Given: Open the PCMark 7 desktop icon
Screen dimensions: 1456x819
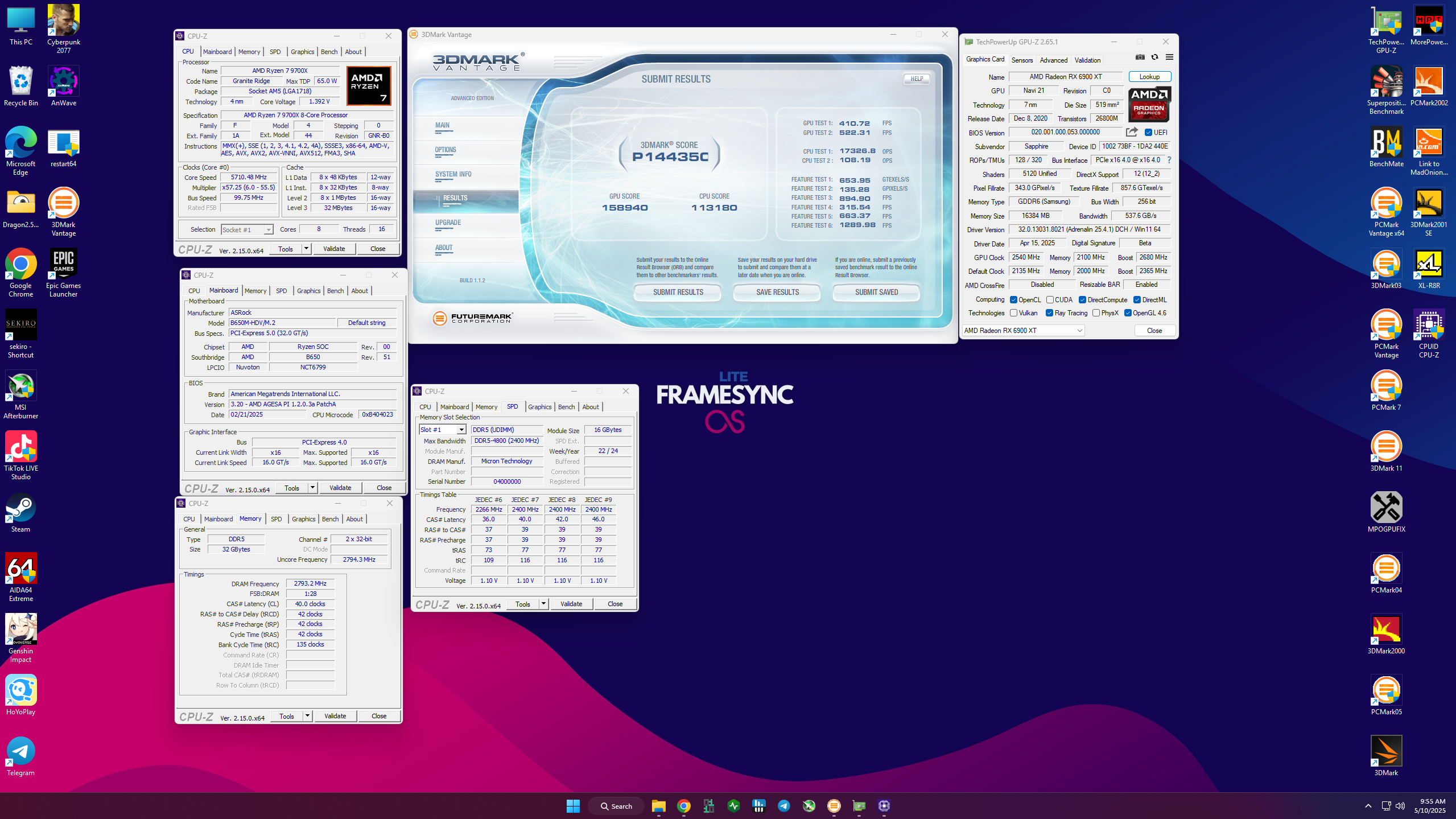Looking at the screenshot, I should pos(1386,391).
